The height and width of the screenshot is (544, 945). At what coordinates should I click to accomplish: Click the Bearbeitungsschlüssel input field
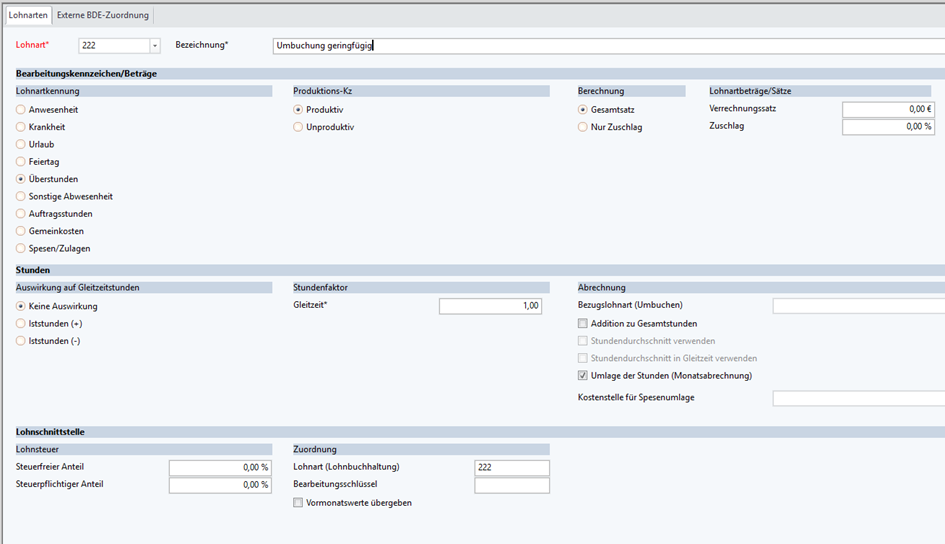point(511,486)
